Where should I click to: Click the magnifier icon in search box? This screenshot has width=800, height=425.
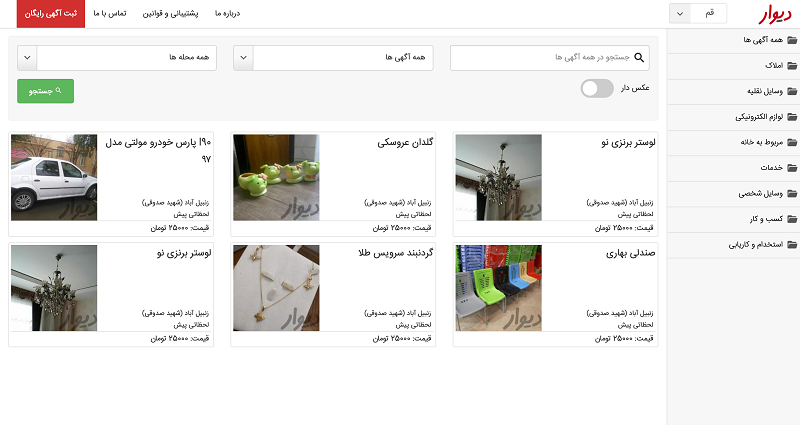(x=641, y=58)
